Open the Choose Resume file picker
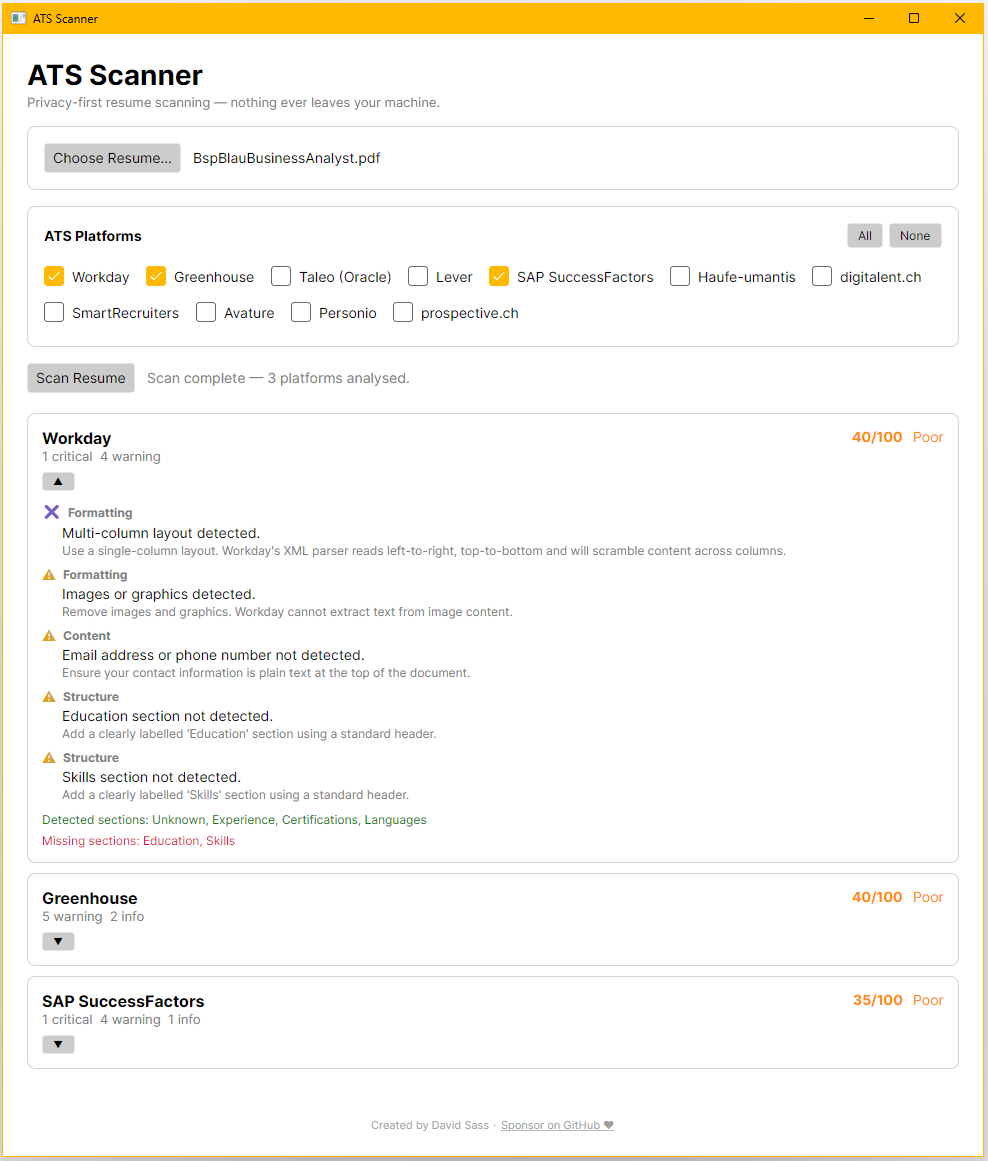The height and width of the screenshot is (1161, 988). pos(112,158)
